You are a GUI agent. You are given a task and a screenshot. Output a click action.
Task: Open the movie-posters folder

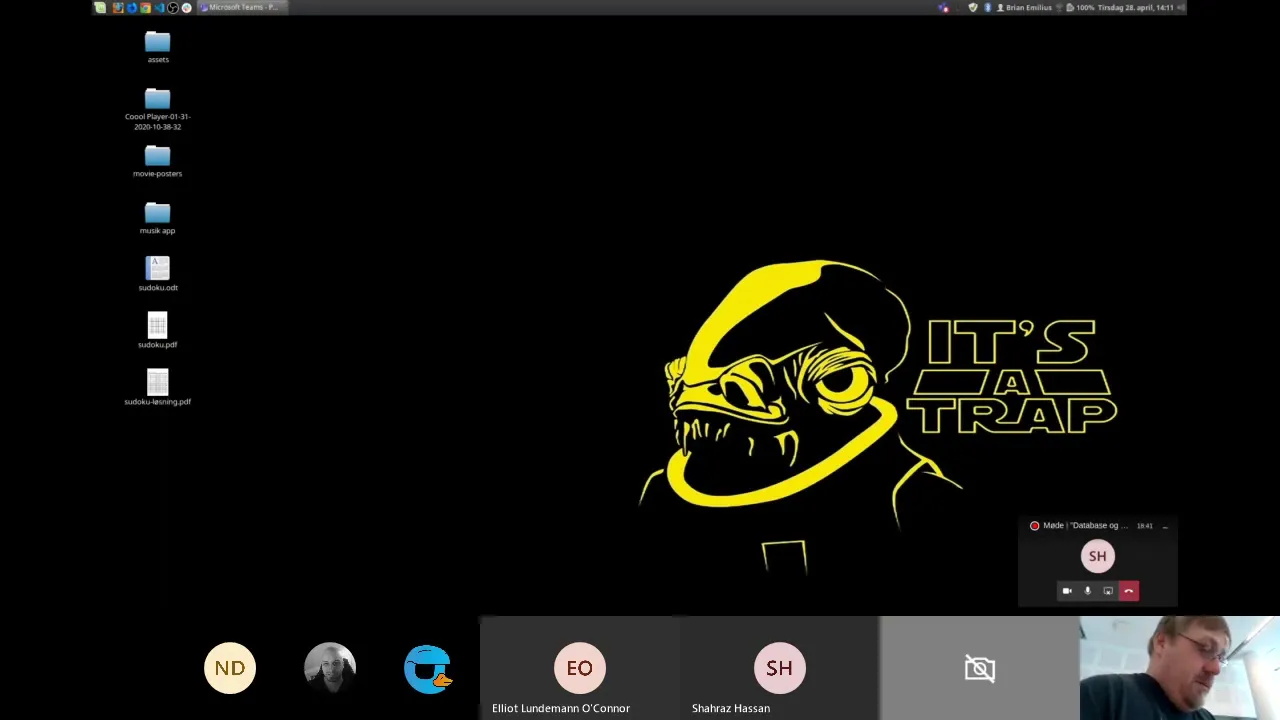pyautogui.click(x=158, y=161)
